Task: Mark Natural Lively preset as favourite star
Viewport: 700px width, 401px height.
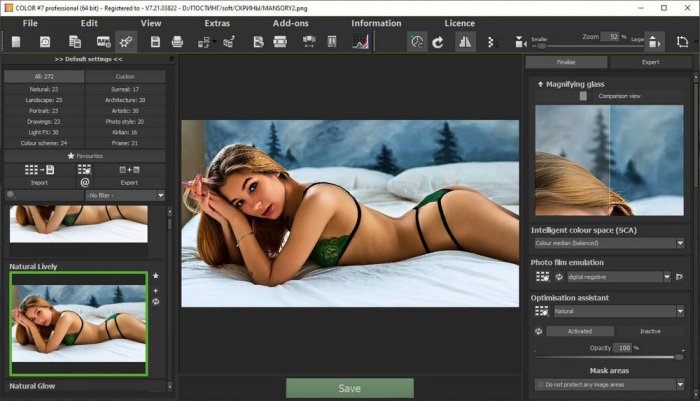Action: click(x=155, y=275)
